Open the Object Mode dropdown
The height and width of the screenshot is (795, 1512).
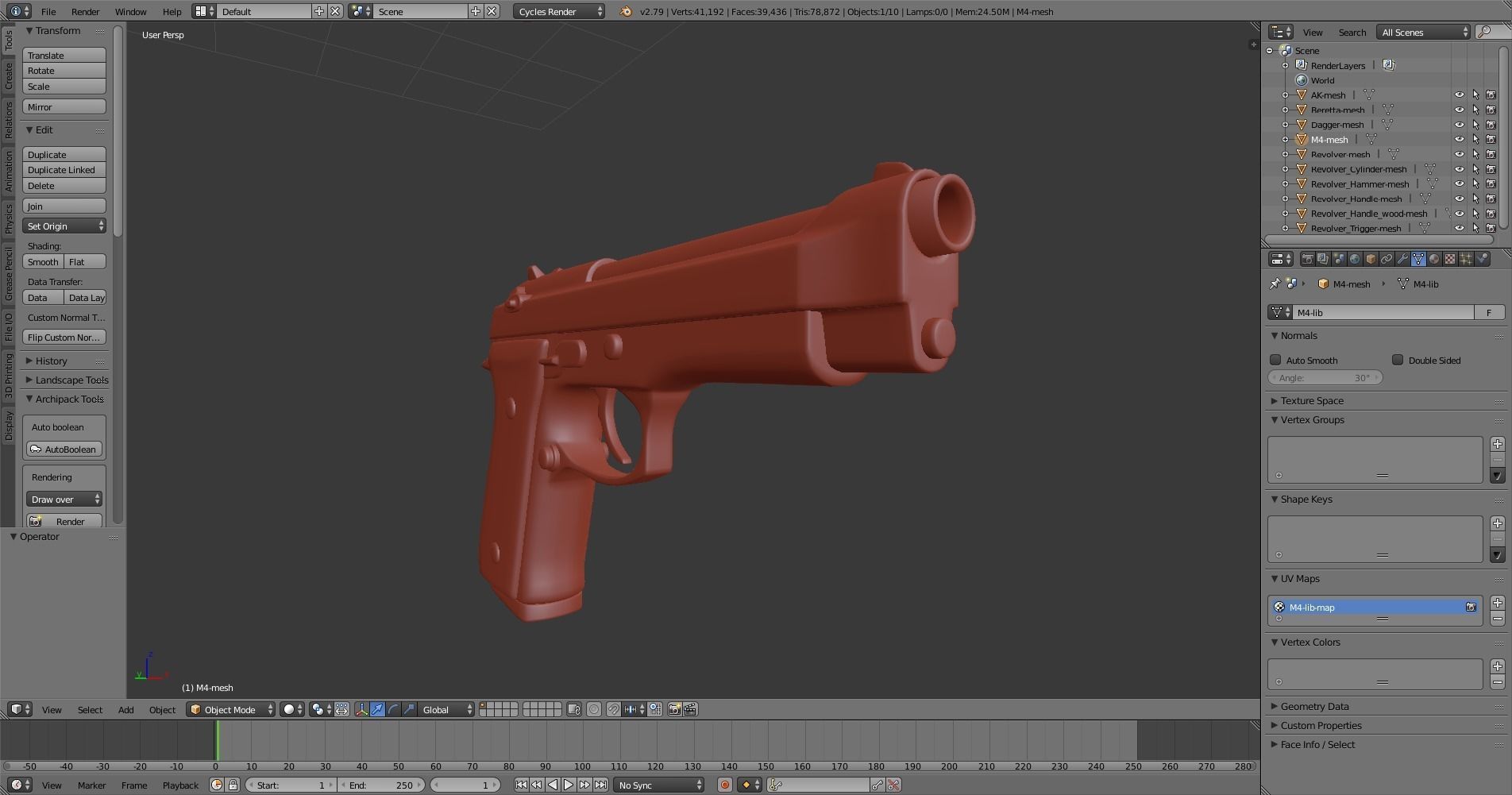(231, 709)
